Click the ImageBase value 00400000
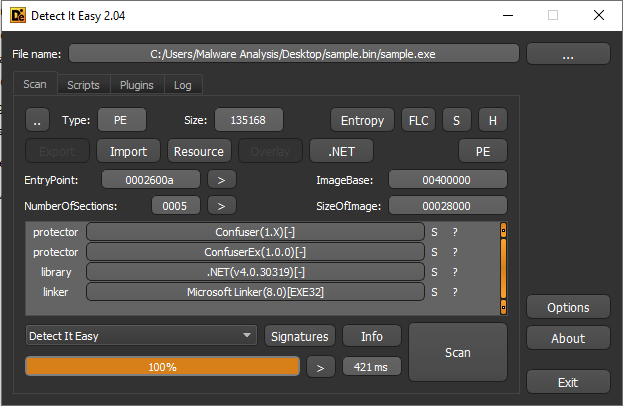The width and height of the screenshot is (623, 406). (447, 180)
